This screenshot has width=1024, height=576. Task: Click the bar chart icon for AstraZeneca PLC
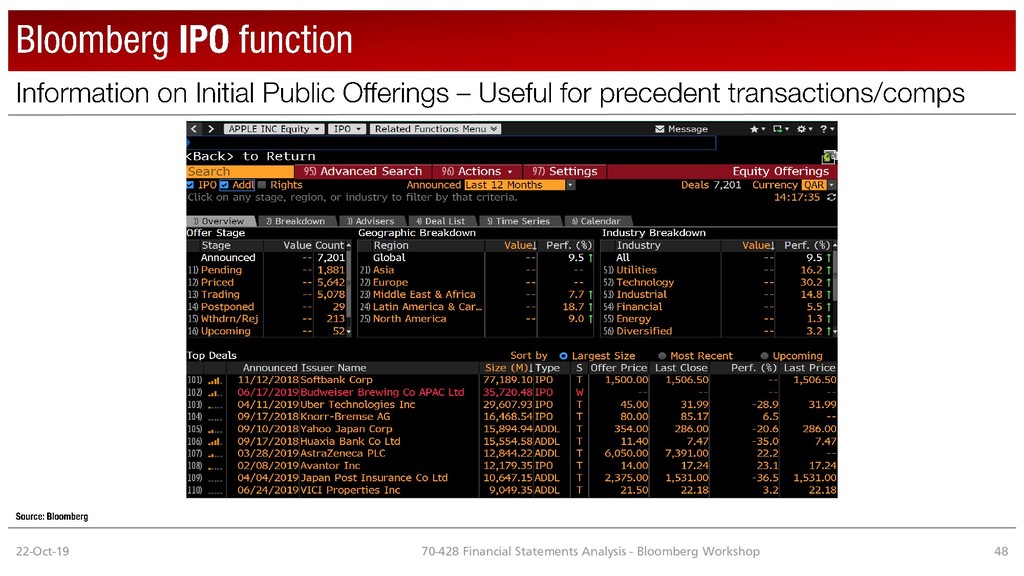coord(215,455)
